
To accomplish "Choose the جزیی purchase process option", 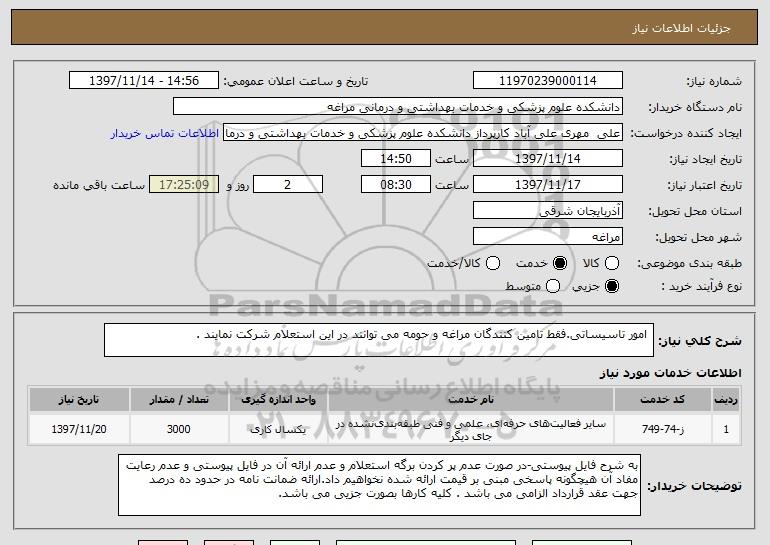I will pos(612,286).
